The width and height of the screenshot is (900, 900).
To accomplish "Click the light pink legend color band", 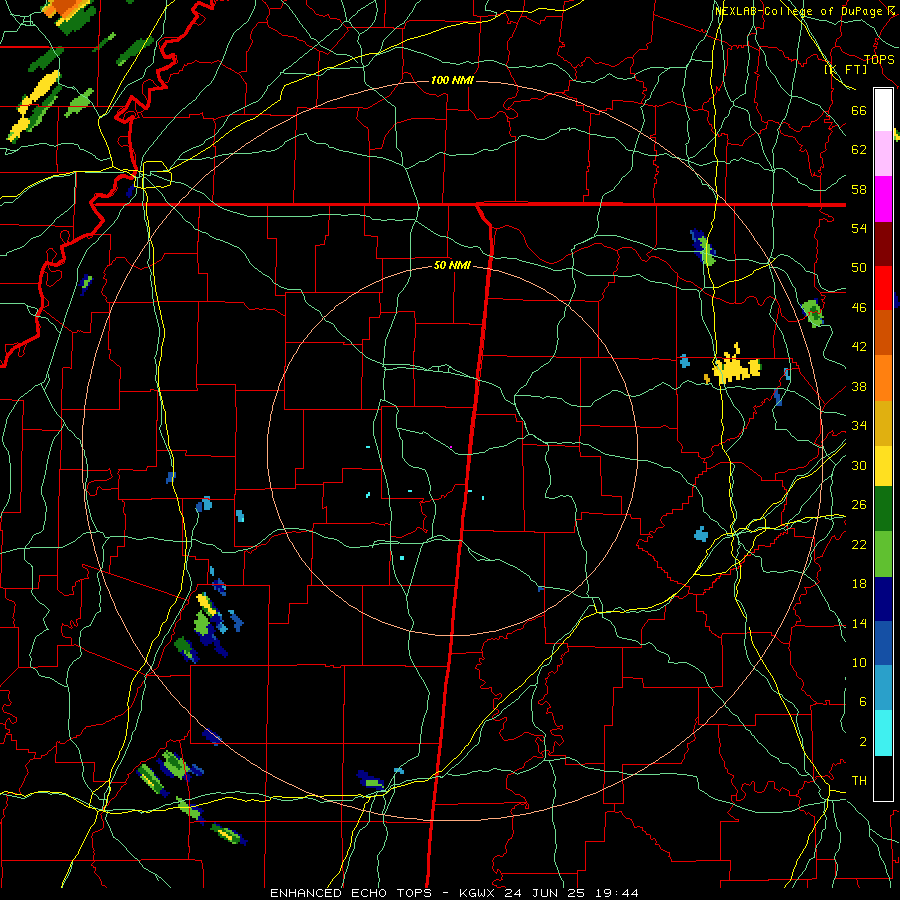I will tap(883, 154).
